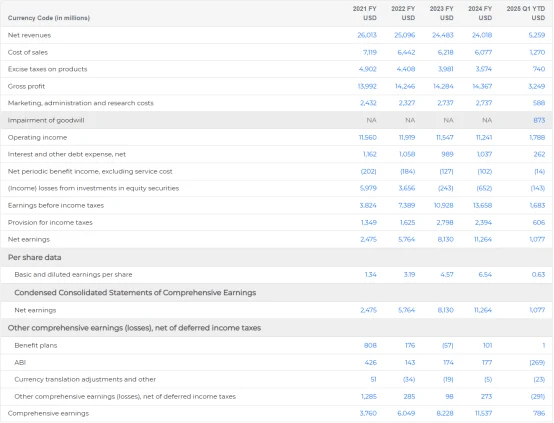Open the 2023 FY Operating income 11,547

click(x=445, y=137)
